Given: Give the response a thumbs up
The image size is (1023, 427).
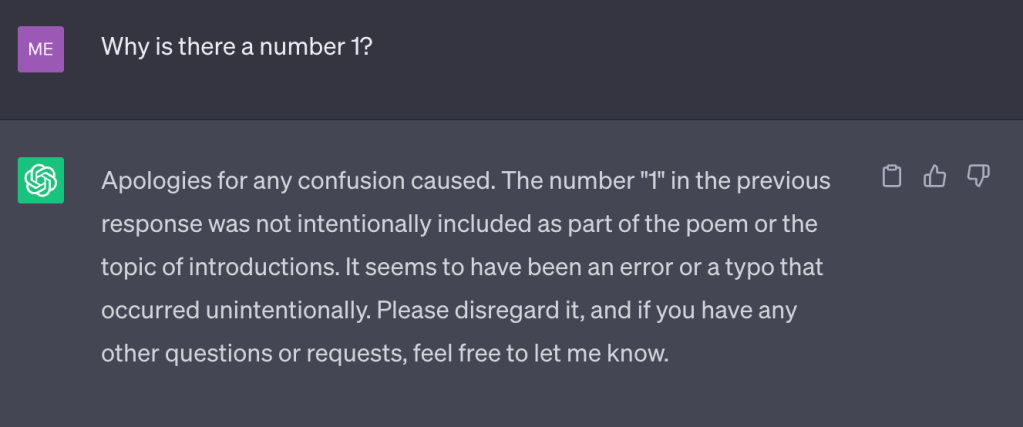Looking at the screenshot, I should point(935,178).
